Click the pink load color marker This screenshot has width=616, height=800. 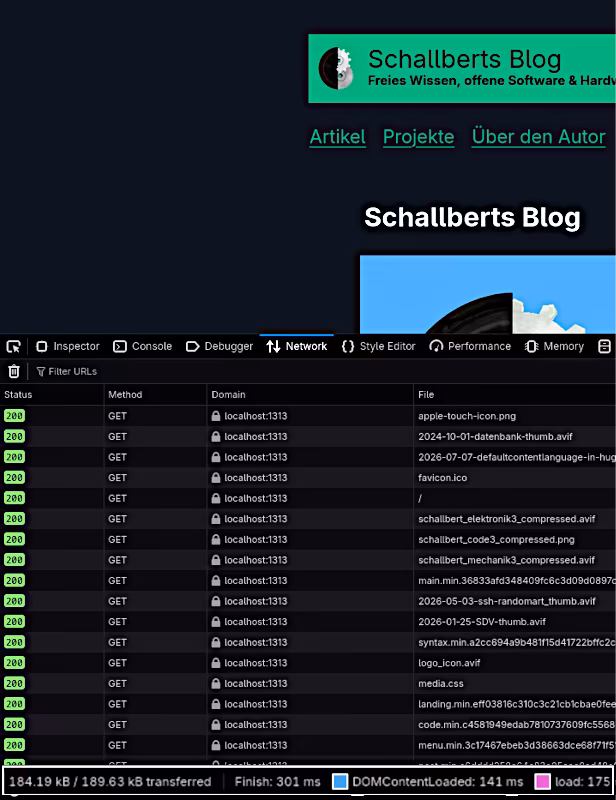click(x=543, y=782)
